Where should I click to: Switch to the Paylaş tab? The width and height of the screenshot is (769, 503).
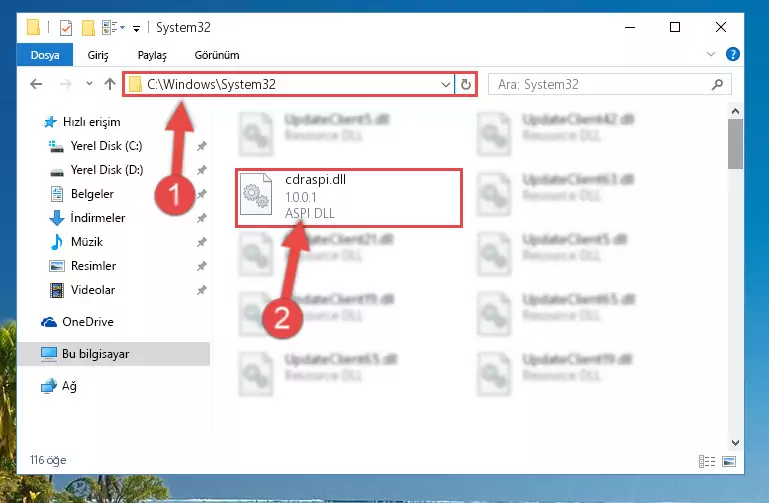coord(152,55)
